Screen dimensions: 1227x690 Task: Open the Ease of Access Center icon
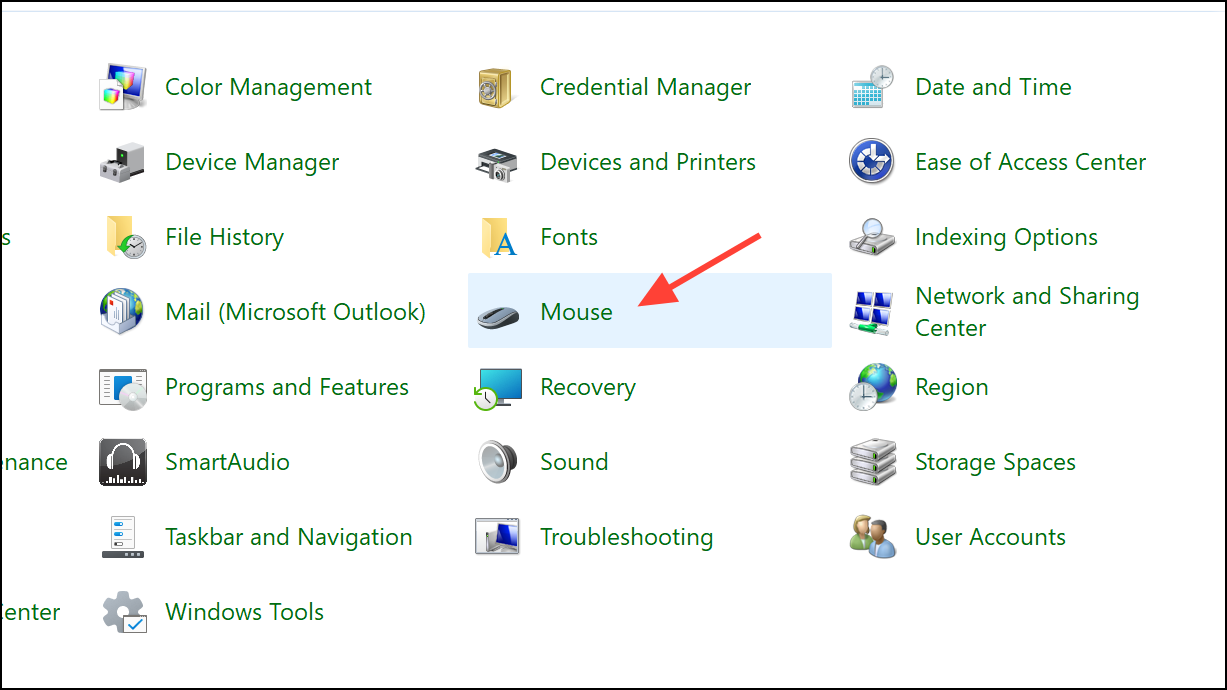(x=872, y=162)
